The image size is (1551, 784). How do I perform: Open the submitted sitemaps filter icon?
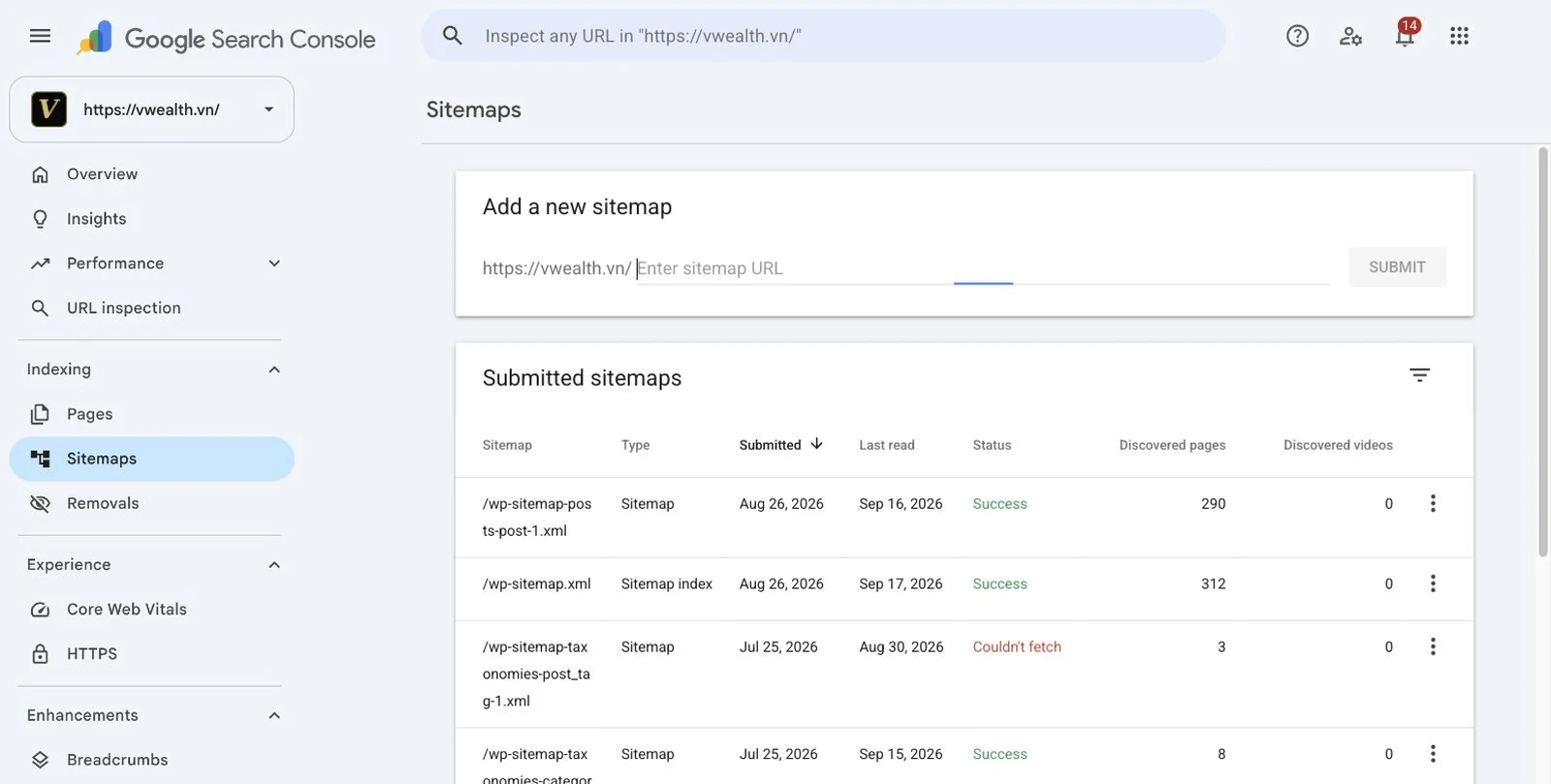1419,375
